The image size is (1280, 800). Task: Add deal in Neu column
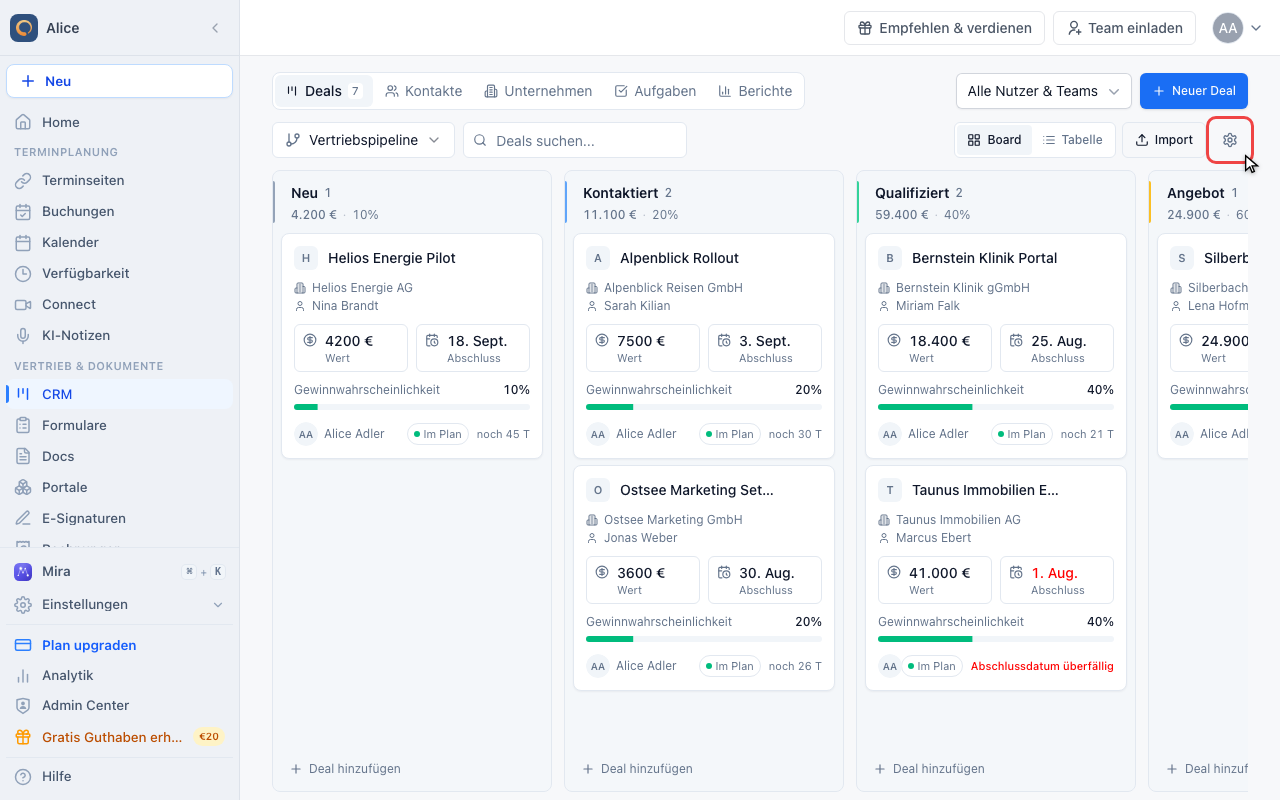pyautogui.click(x=346, y=769)
